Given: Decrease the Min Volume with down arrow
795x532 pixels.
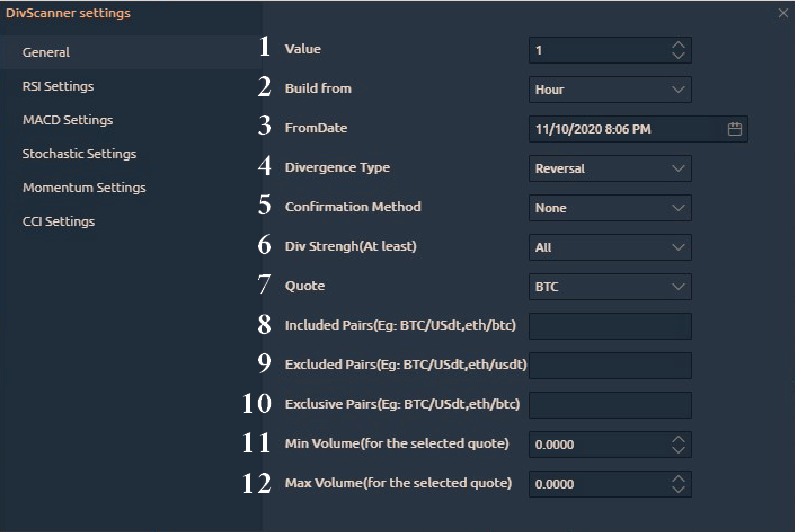Looking at the screenshot, I should [679, 449].
